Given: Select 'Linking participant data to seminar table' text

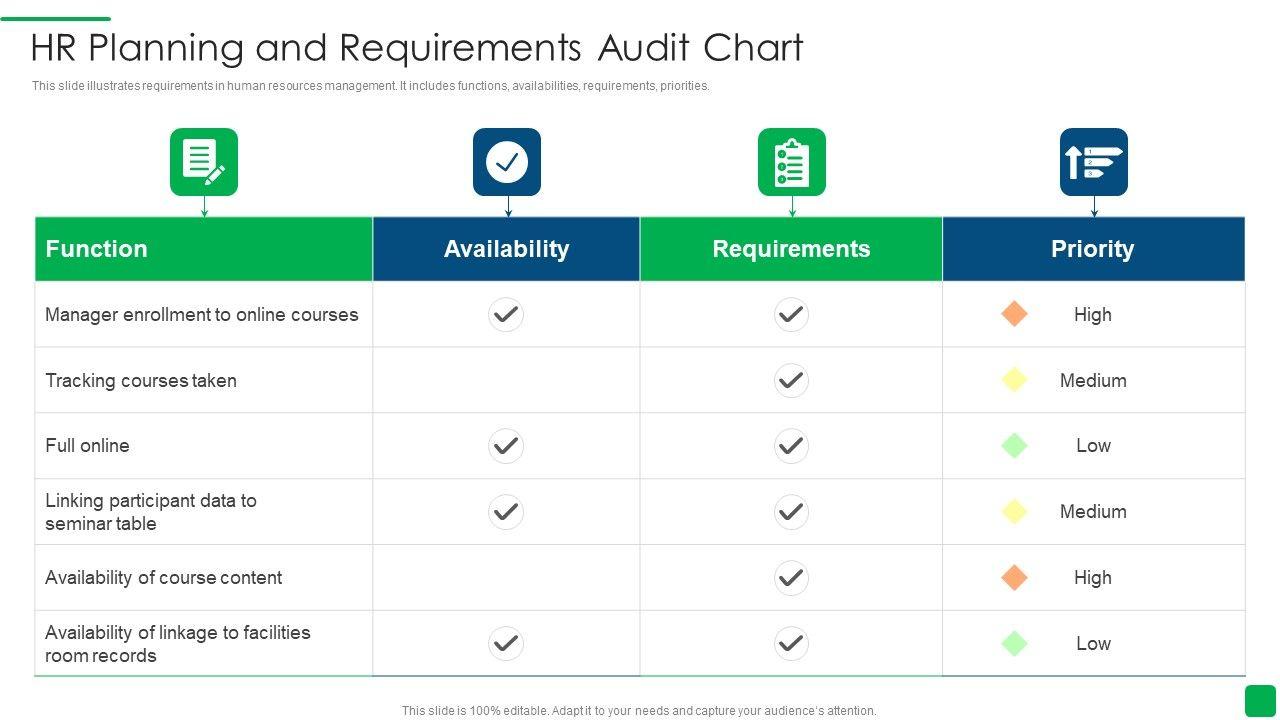Looking at the screenshot, I should [x=151, y=512].
